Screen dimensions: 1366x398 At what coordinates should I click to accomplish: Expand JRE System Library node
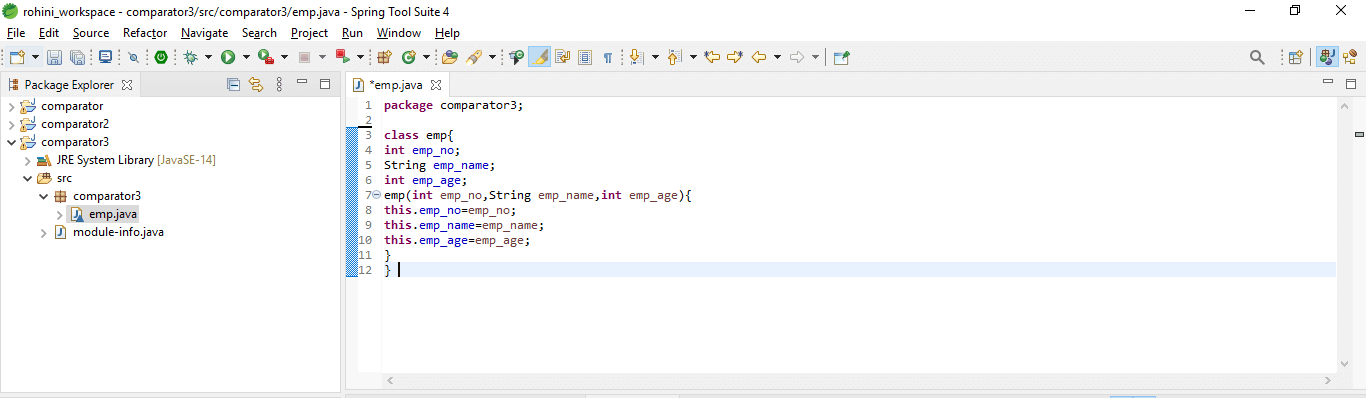point(28,160)
